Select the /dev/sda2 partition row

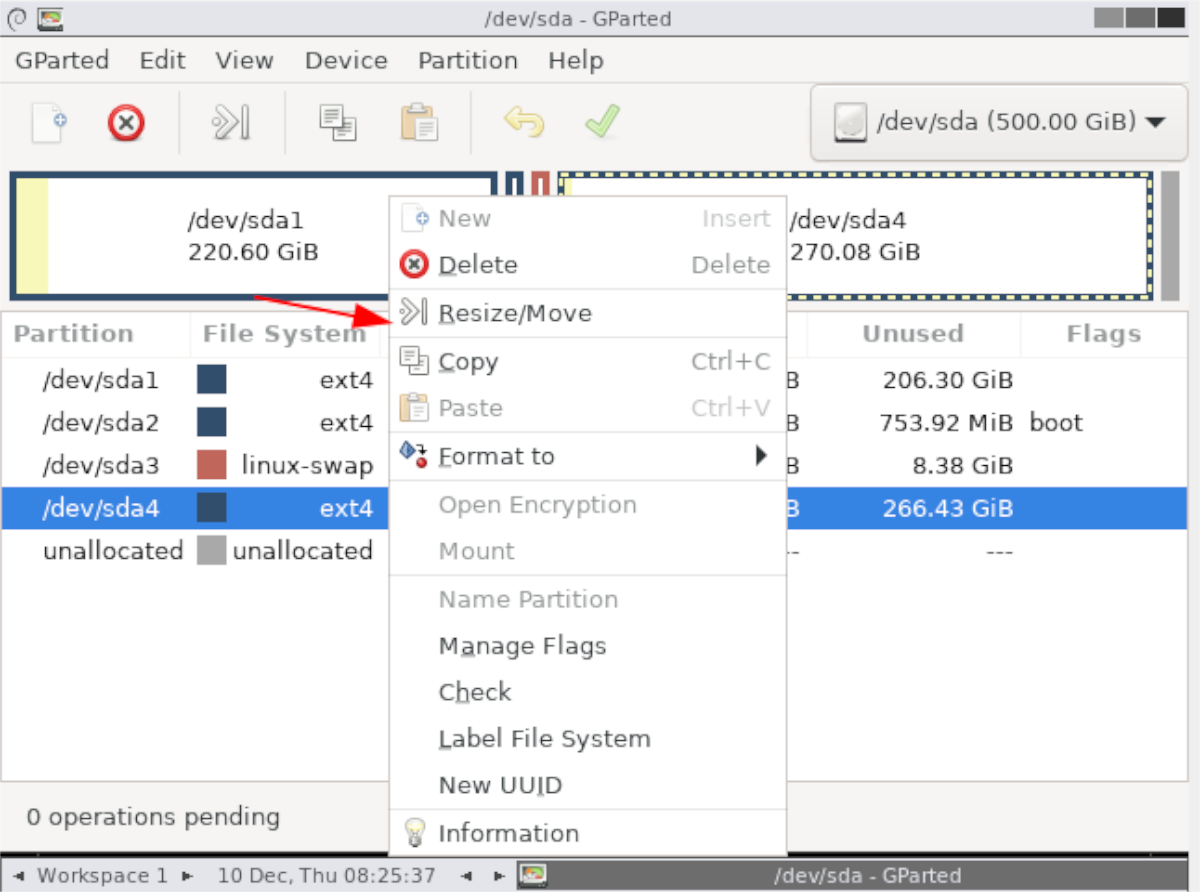(100, 422)
